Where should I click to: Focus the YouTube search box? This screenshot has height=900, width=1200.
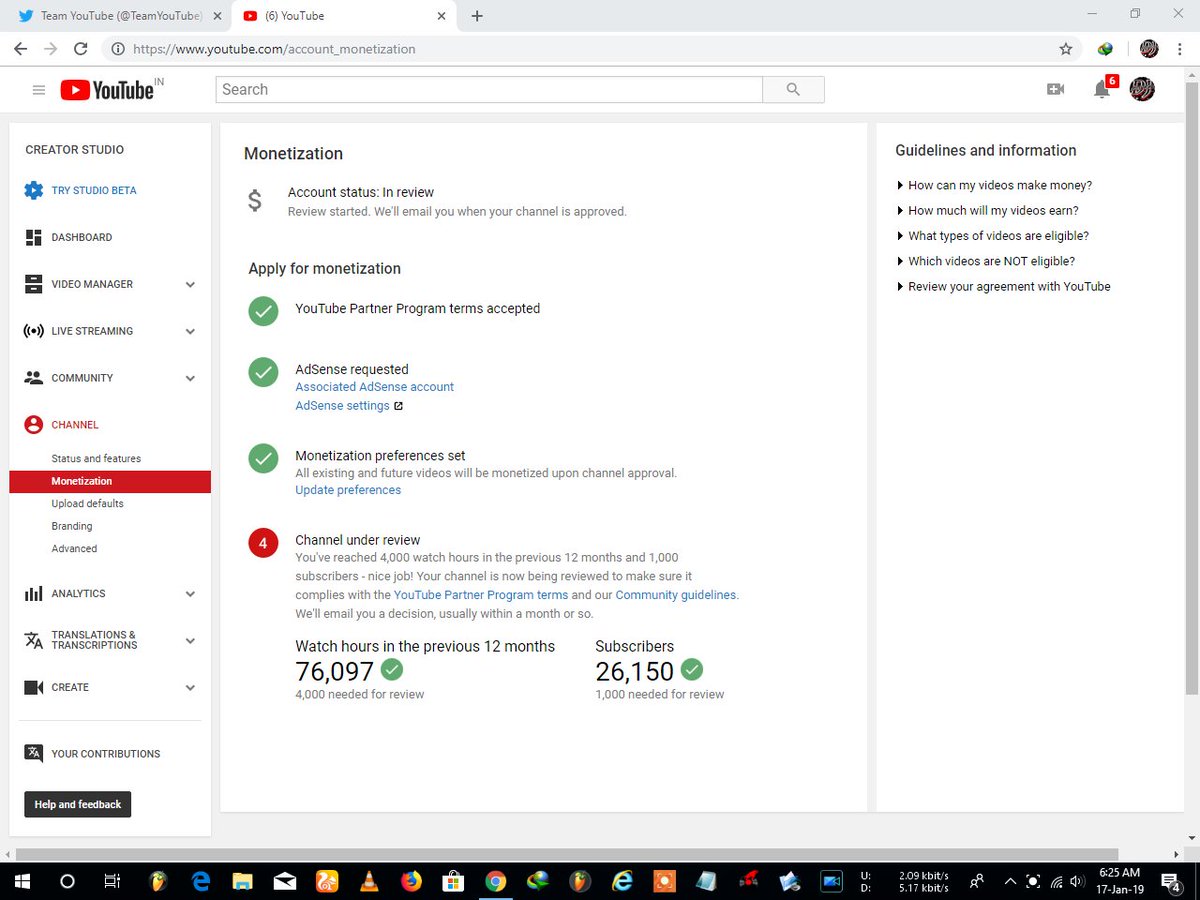coord(489,89)
